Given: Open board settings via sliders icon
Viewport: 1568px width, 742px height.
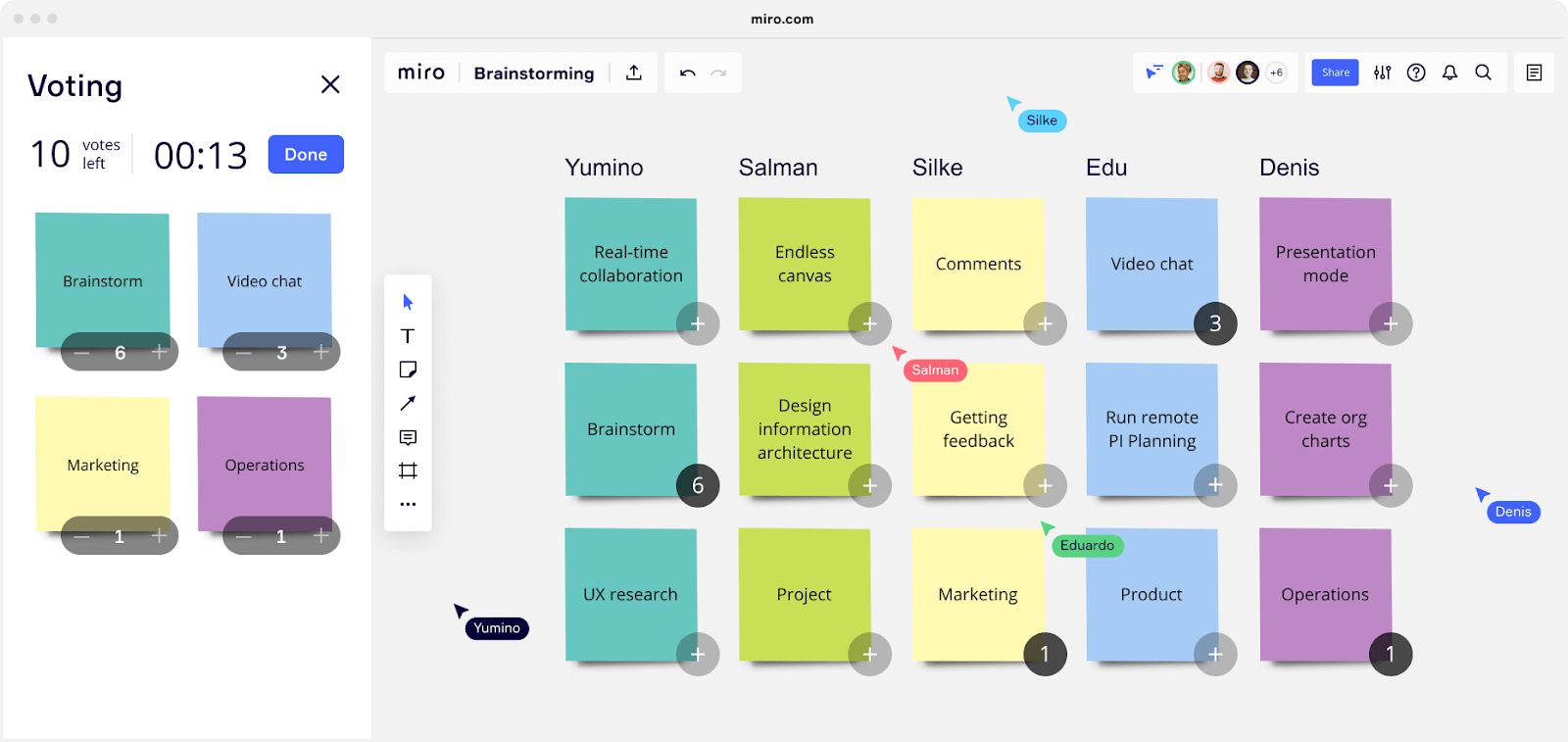Looking at the screenshot, I should pyautogui.click(x=1382, y=72).
